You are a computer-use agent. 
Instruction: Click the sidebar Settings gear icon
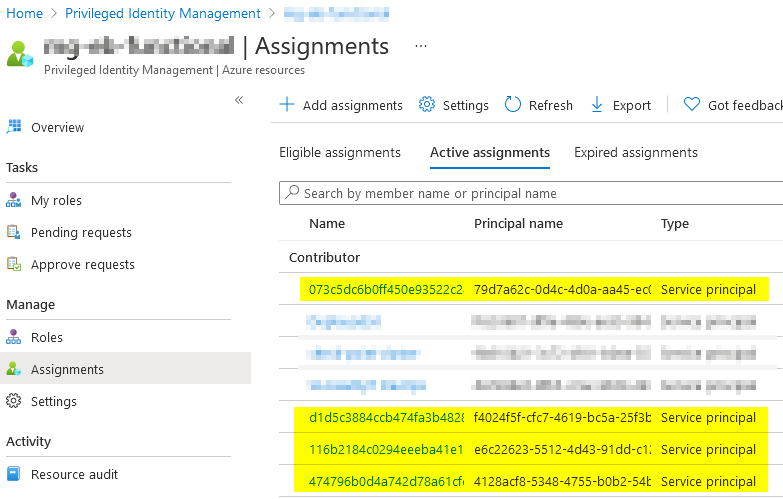tap(13, 401)
